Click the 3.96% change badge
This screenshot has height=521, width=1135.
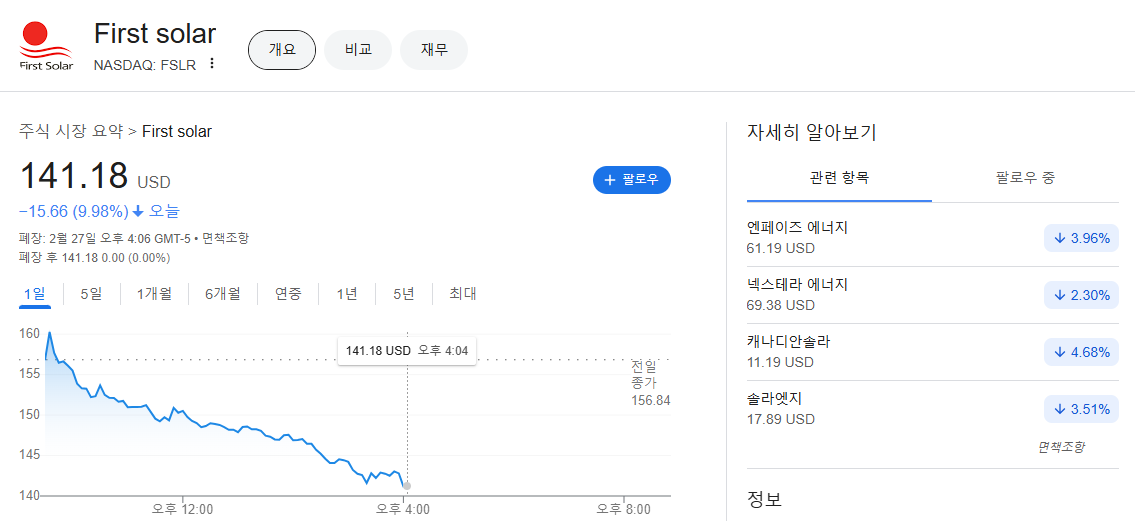(1081, 238)
